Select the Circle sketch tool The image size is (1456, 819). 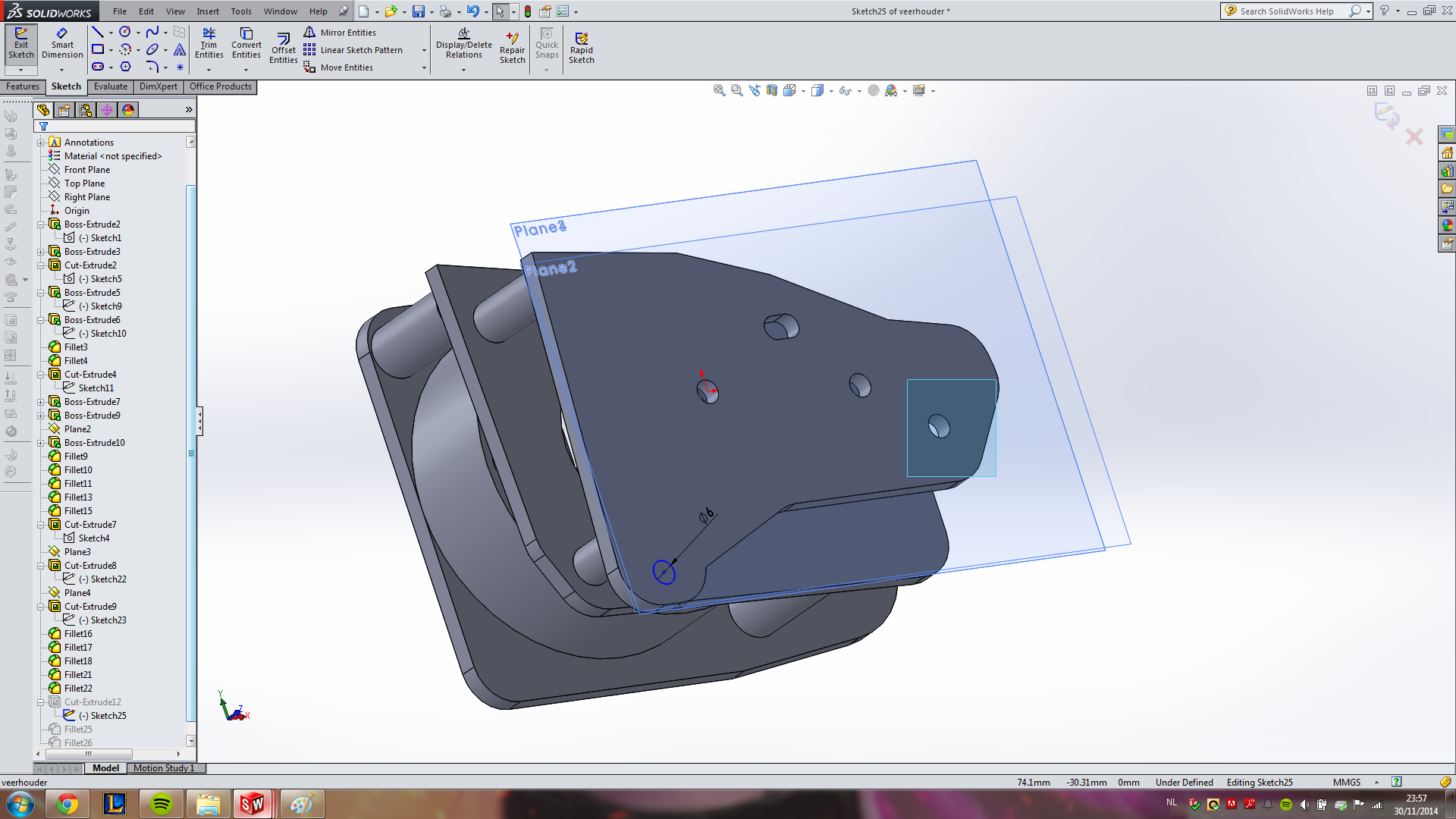(x=125, y=32)
